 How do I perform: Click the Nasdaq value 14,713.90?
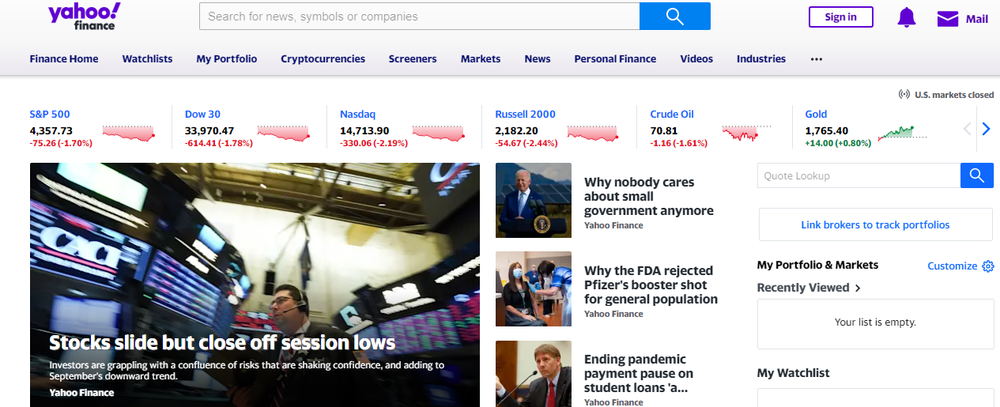[364, 131]
